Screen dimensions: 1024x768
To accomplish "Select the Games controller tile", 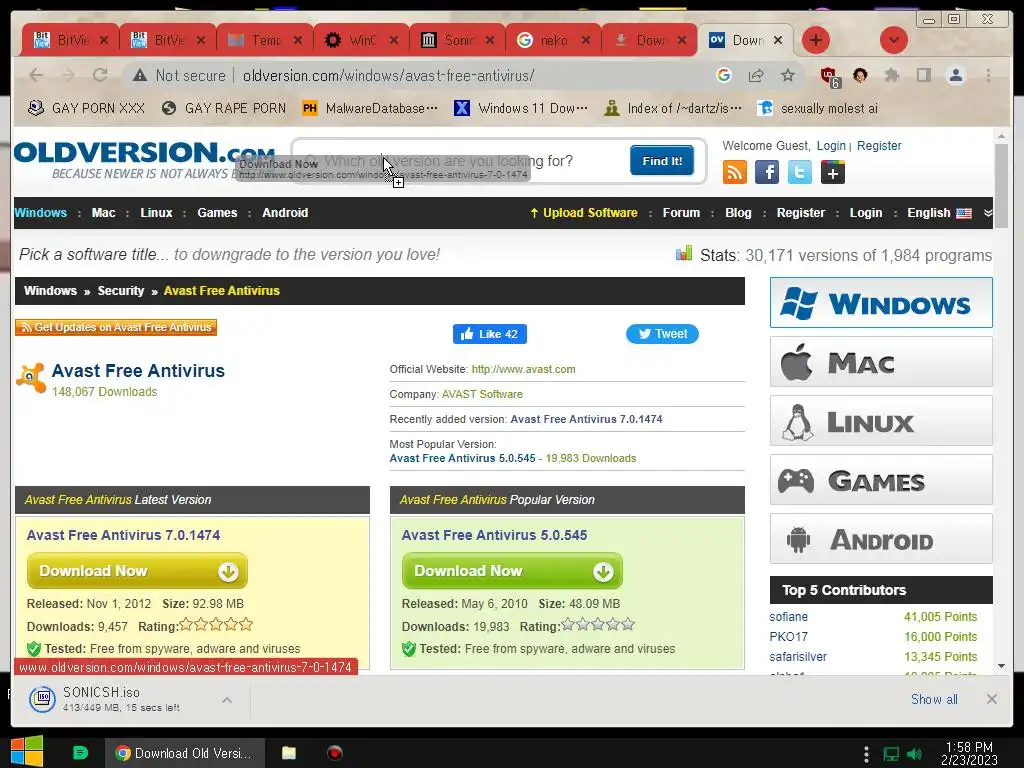I will tap(881, 480).
